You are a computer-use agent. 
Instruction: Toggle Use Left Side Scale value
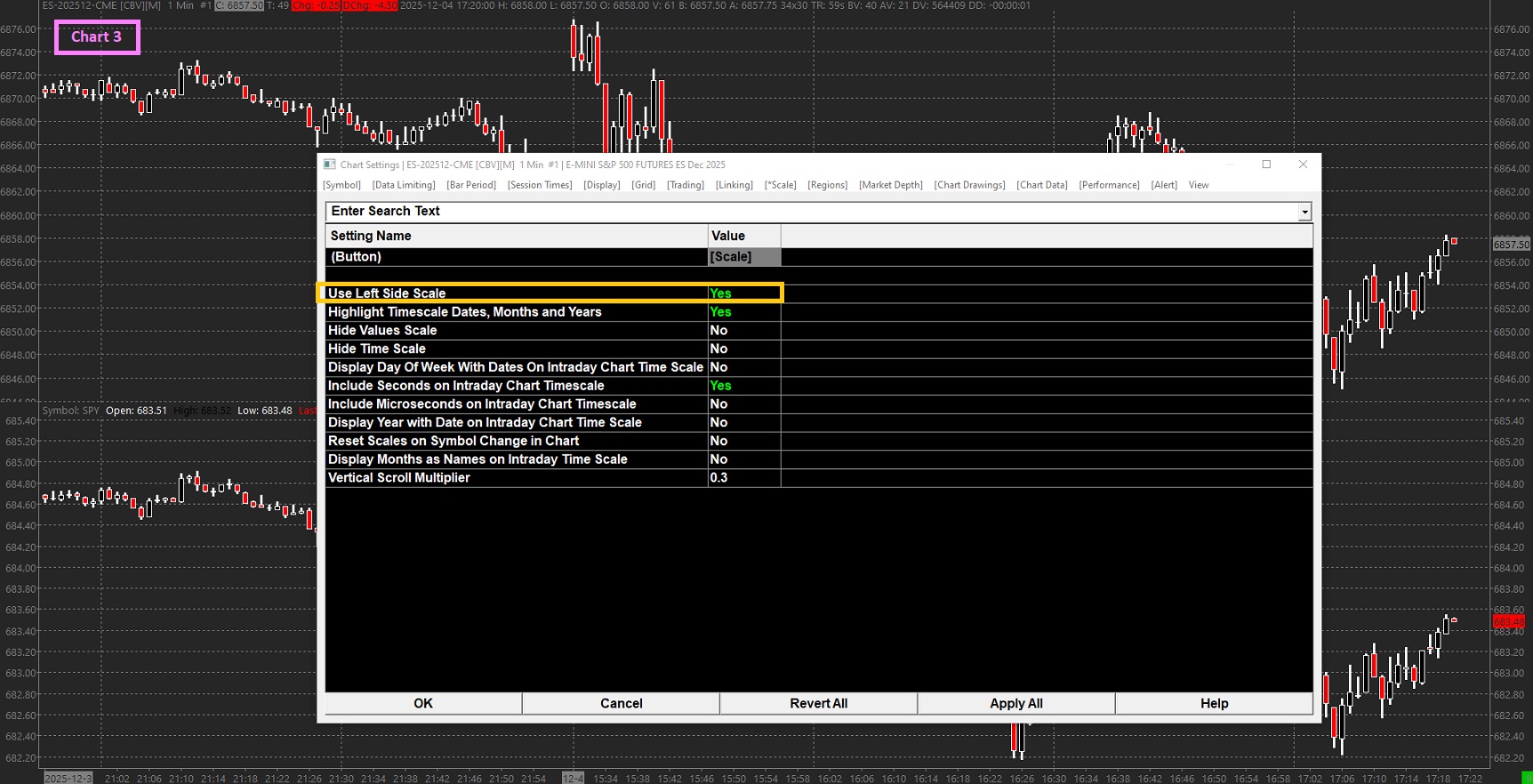coord(743,293)
